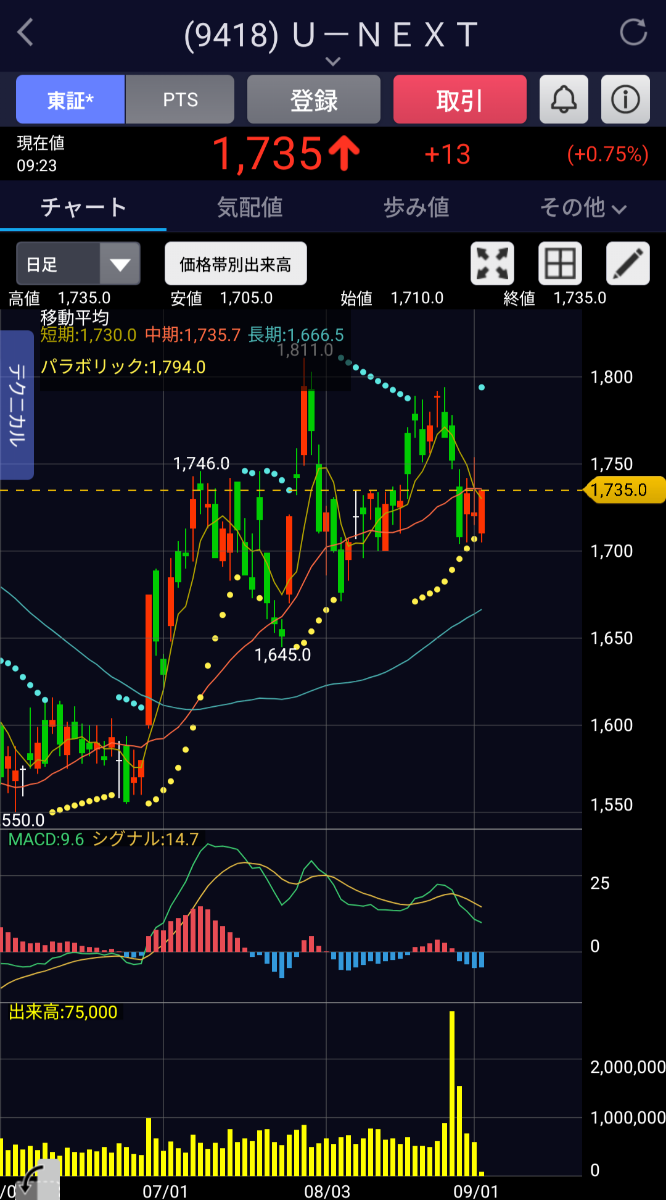Tap the シグナル:14.7 label
The height and width of the screenshot is (1200, 666).
point(146,839)
